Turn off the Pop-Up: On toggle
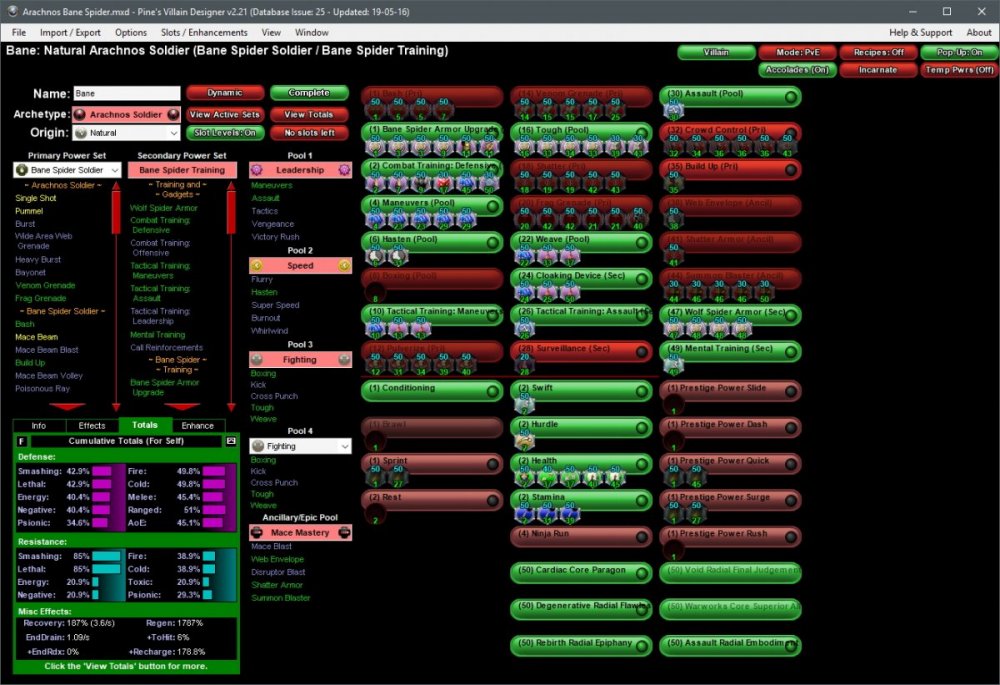1000x685 pixels. [x=958, y=52]
